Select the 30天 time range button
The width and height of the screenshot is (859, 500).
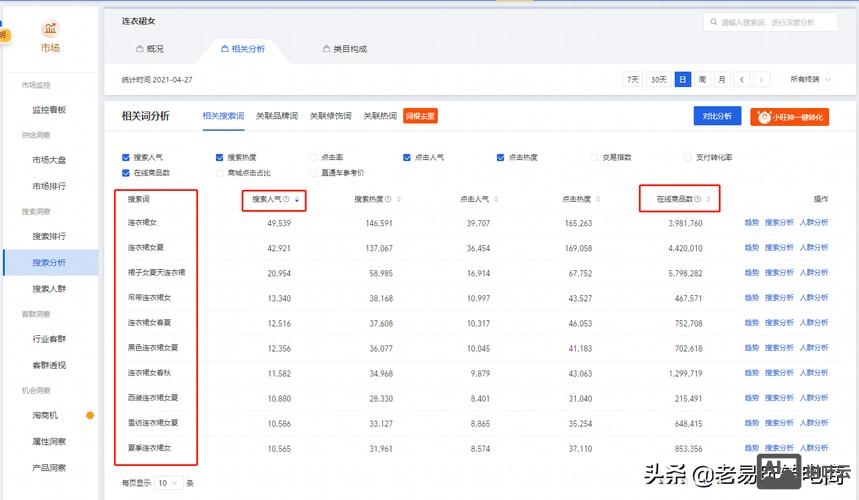click(x=658, y=80)
